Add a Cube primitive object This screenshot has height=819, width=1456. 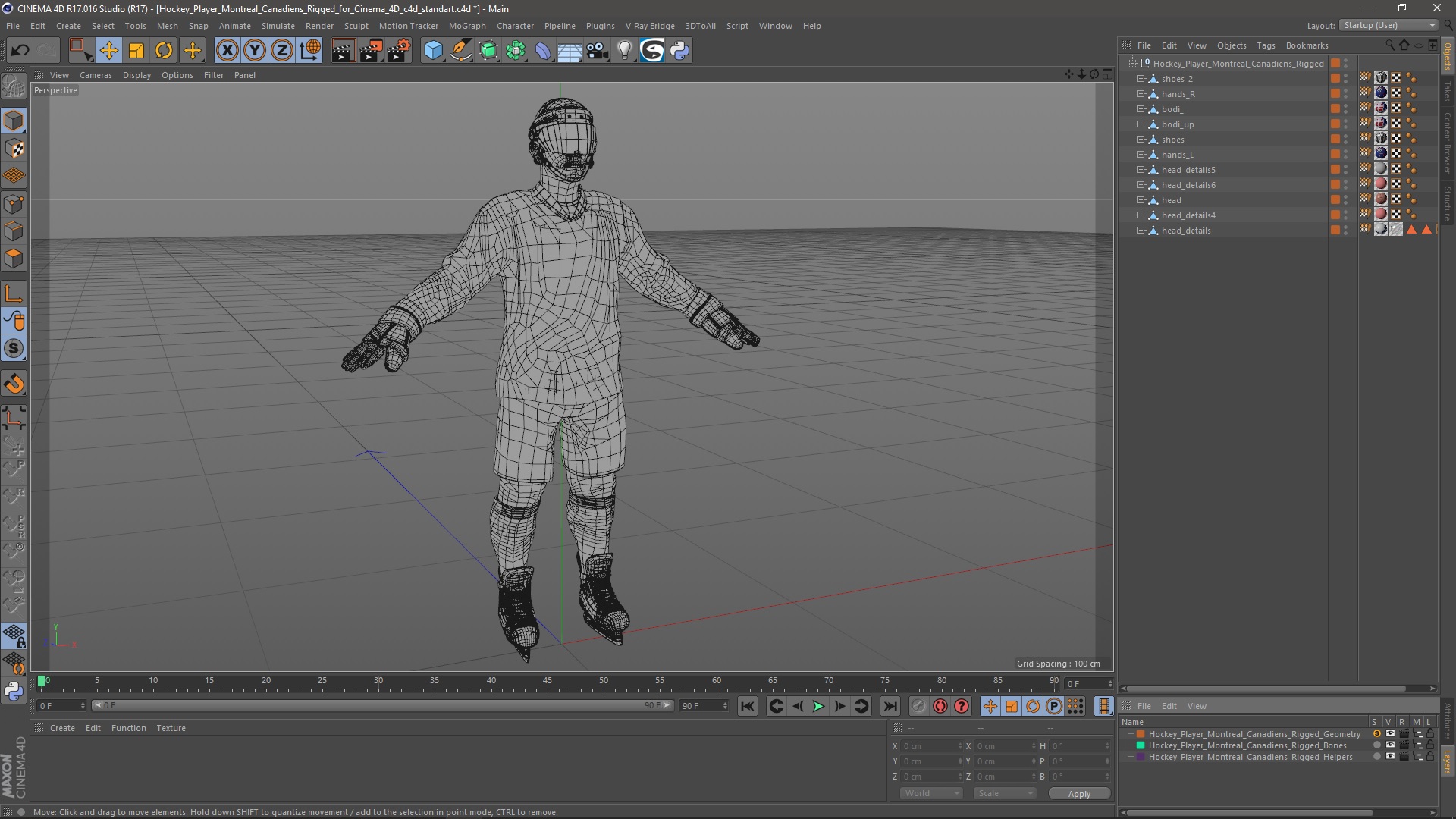(x=433, y=51)
